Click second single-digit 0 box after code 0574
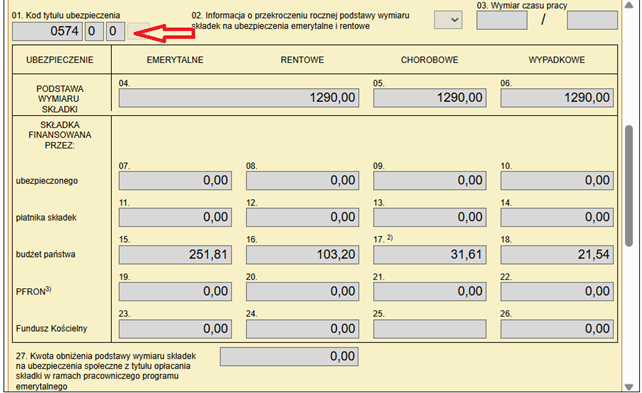642x393 pixels. (115, 31)
